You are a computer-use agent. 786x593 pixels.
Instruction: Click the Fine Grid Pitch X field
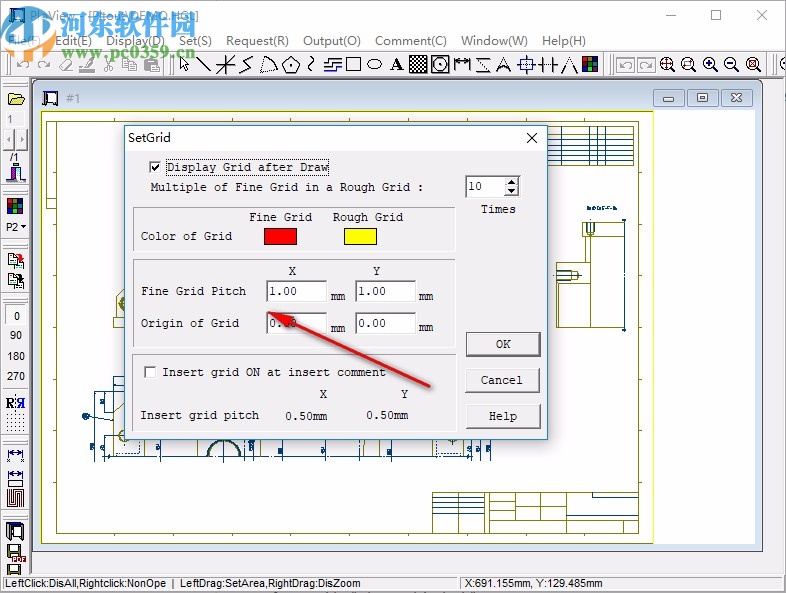click(296, 291)
